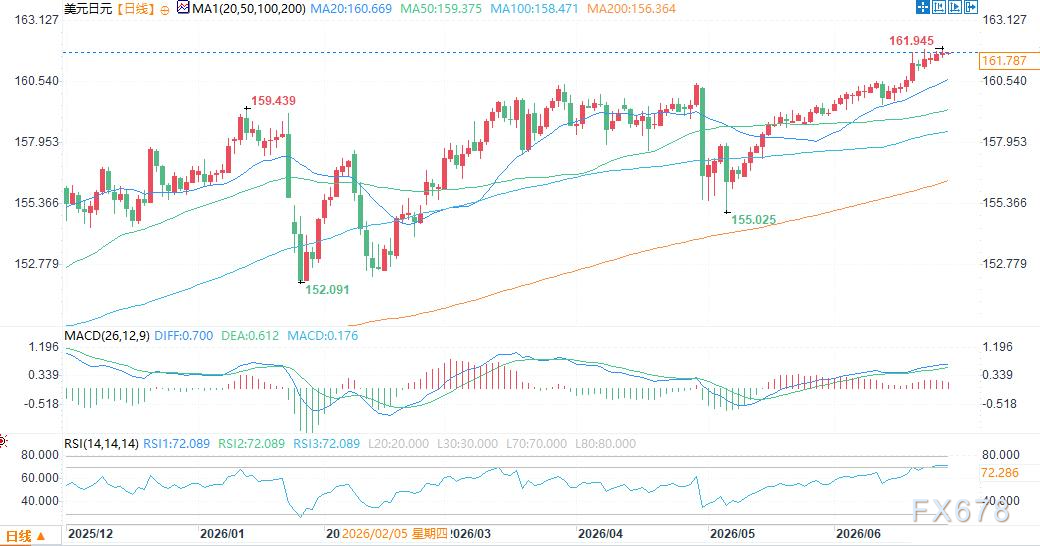Click the MA20:160.669 legend value
Screen dimensions: 1040x546
coord(352,9)
